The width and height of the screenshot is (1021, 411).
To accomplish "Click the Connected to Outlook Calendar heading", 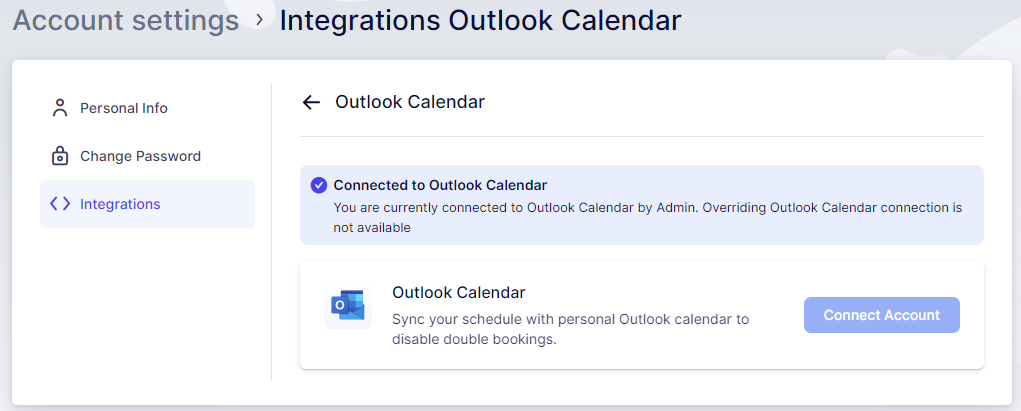I will [x=440, y=185].
